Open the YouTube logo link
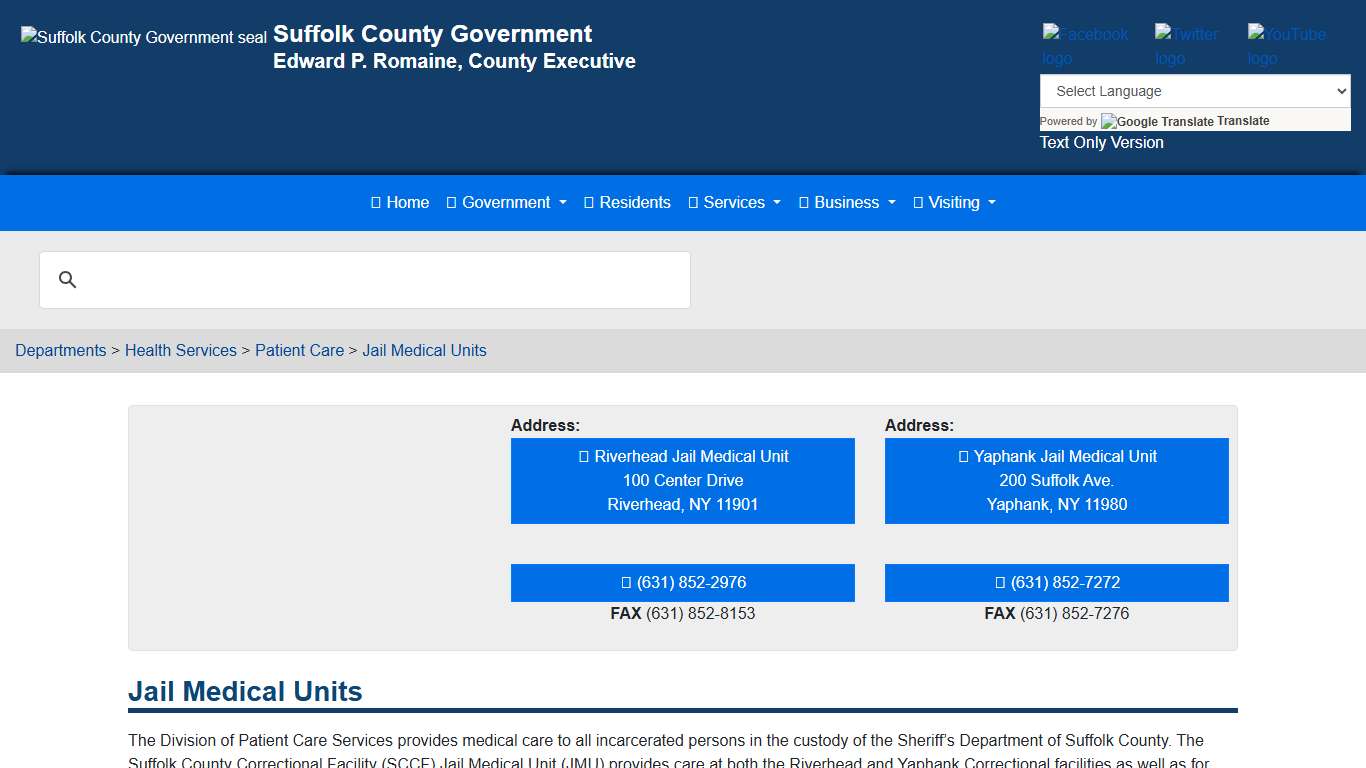The height and width of the screenshot is (768, 1366). [1287, 46]
